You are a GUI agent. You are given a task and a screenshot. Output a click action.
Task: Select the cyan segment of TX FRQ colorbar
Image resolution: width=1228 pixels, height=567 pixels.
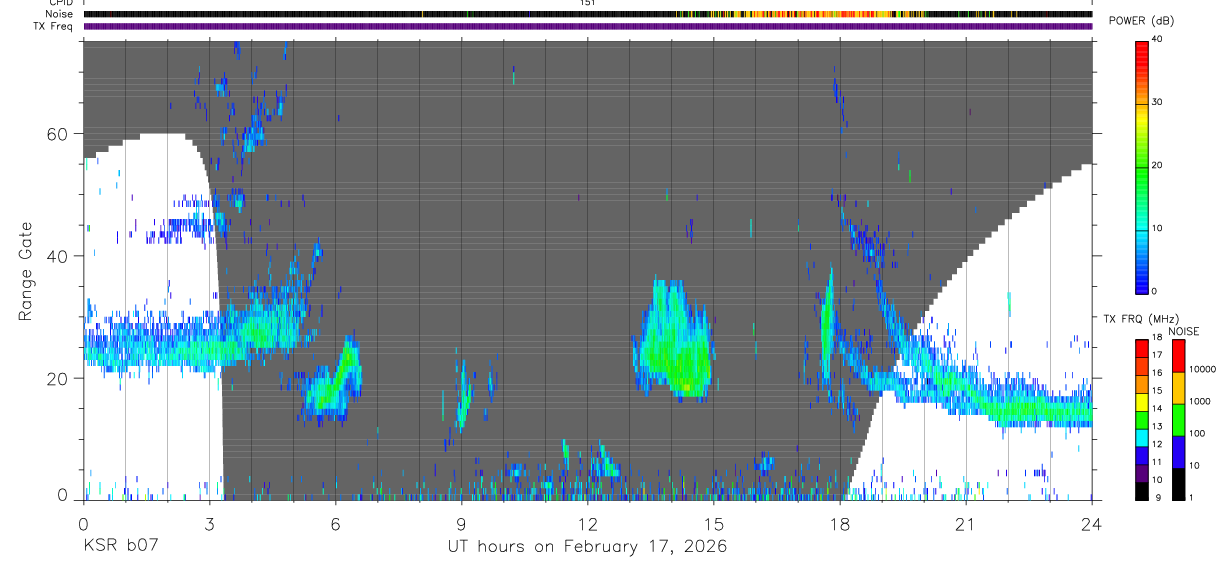[x=1142, y=436]
